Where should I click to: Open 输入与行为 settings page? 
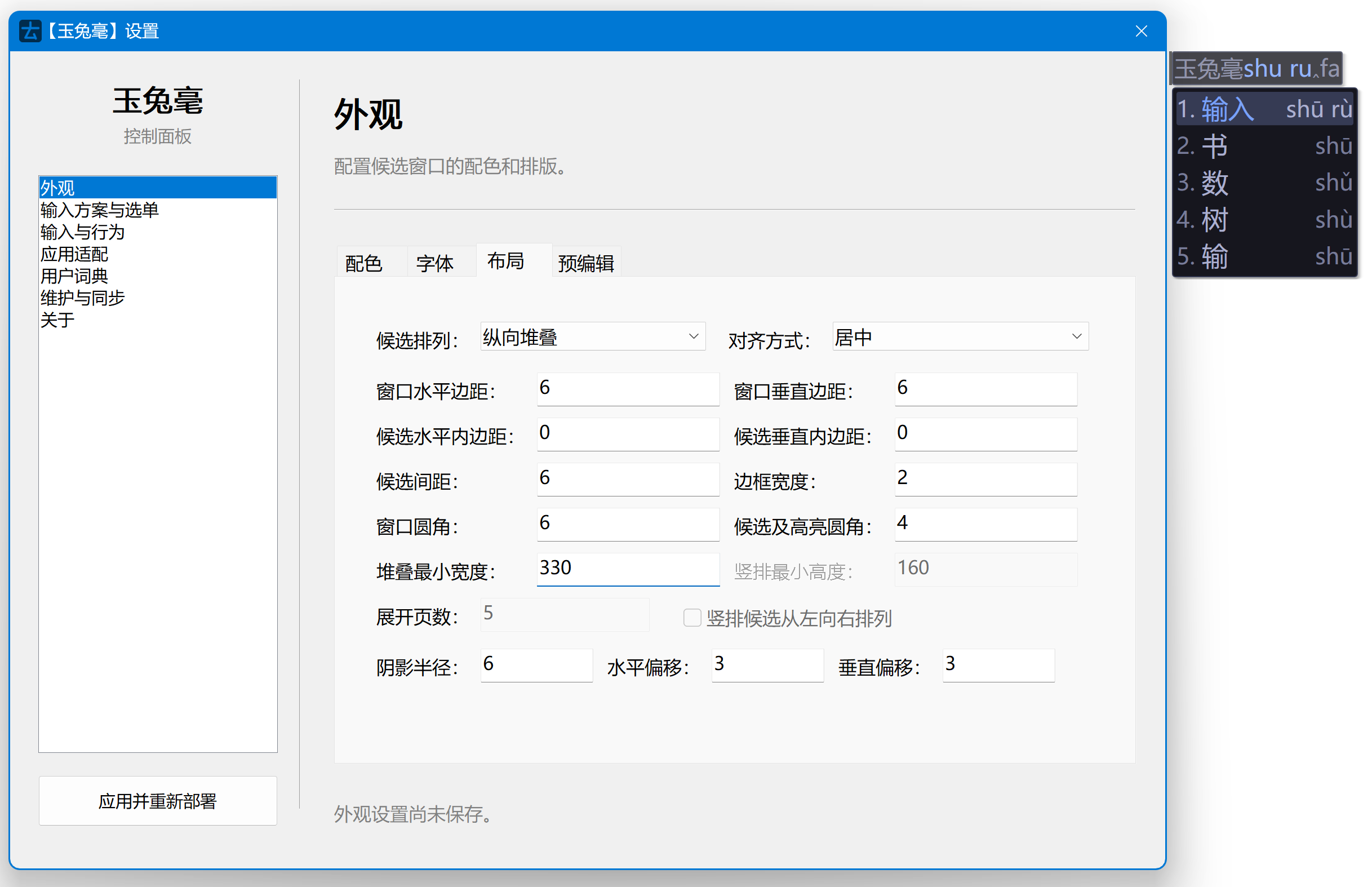(157, 232)
